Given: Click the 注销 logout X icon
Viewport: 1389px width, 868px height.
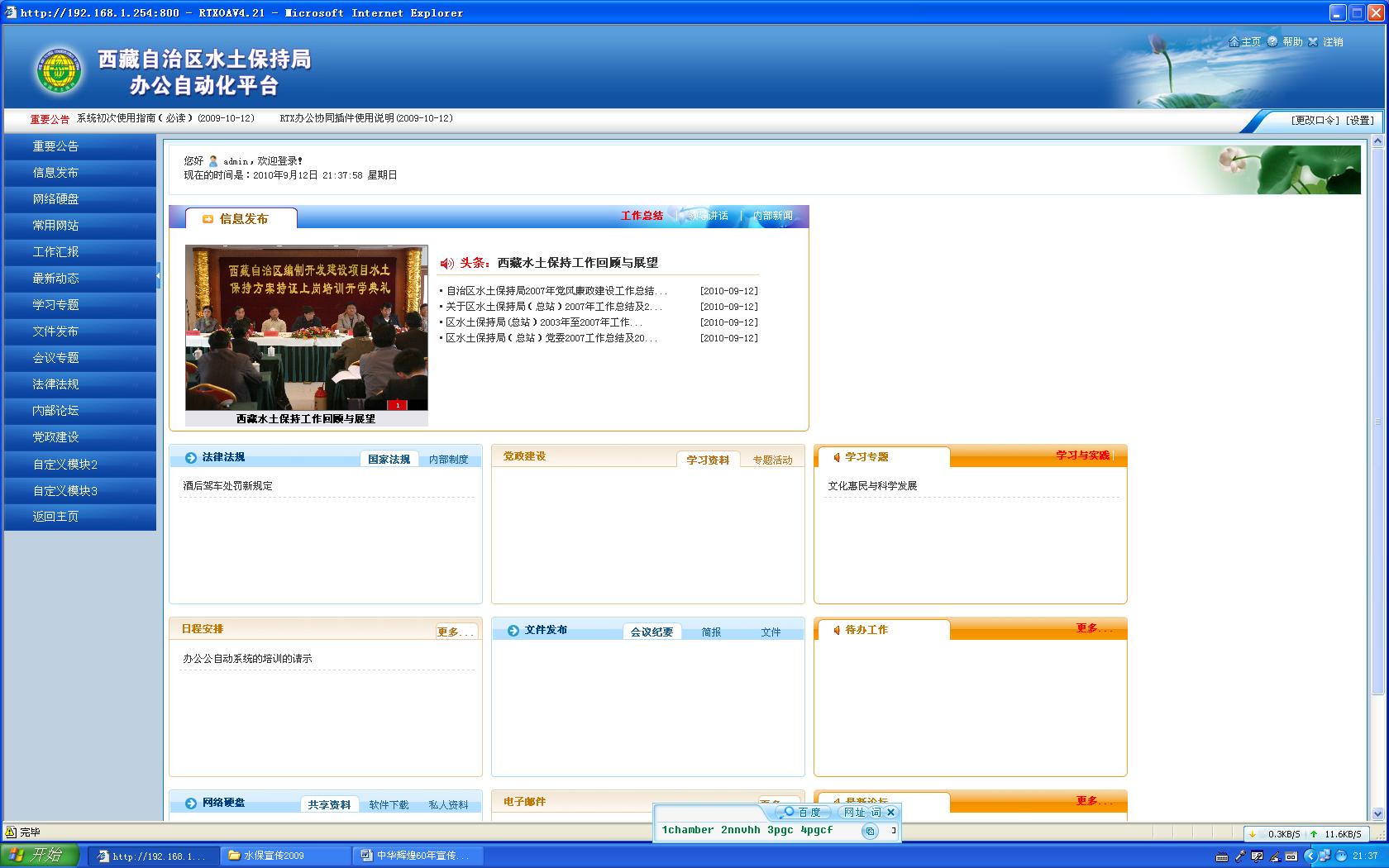Looking at the screenshot, I should pyautogui.click(x=1312, y=41).
